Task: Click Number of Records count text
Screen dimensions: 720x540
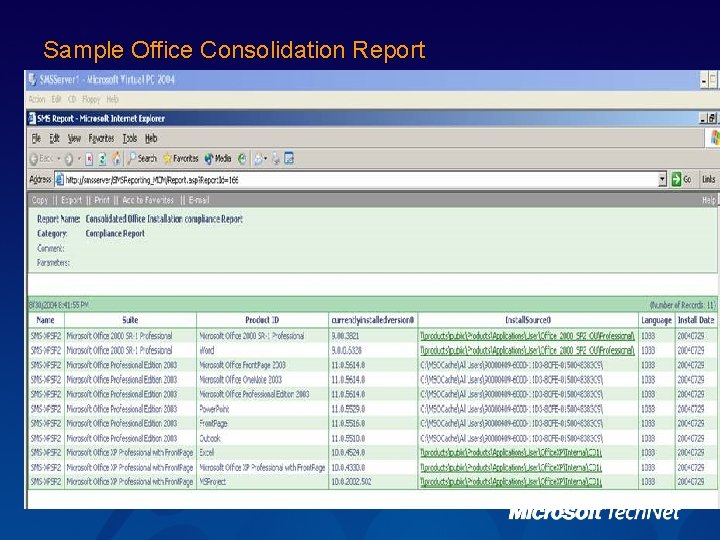Action: click(682, 305)
